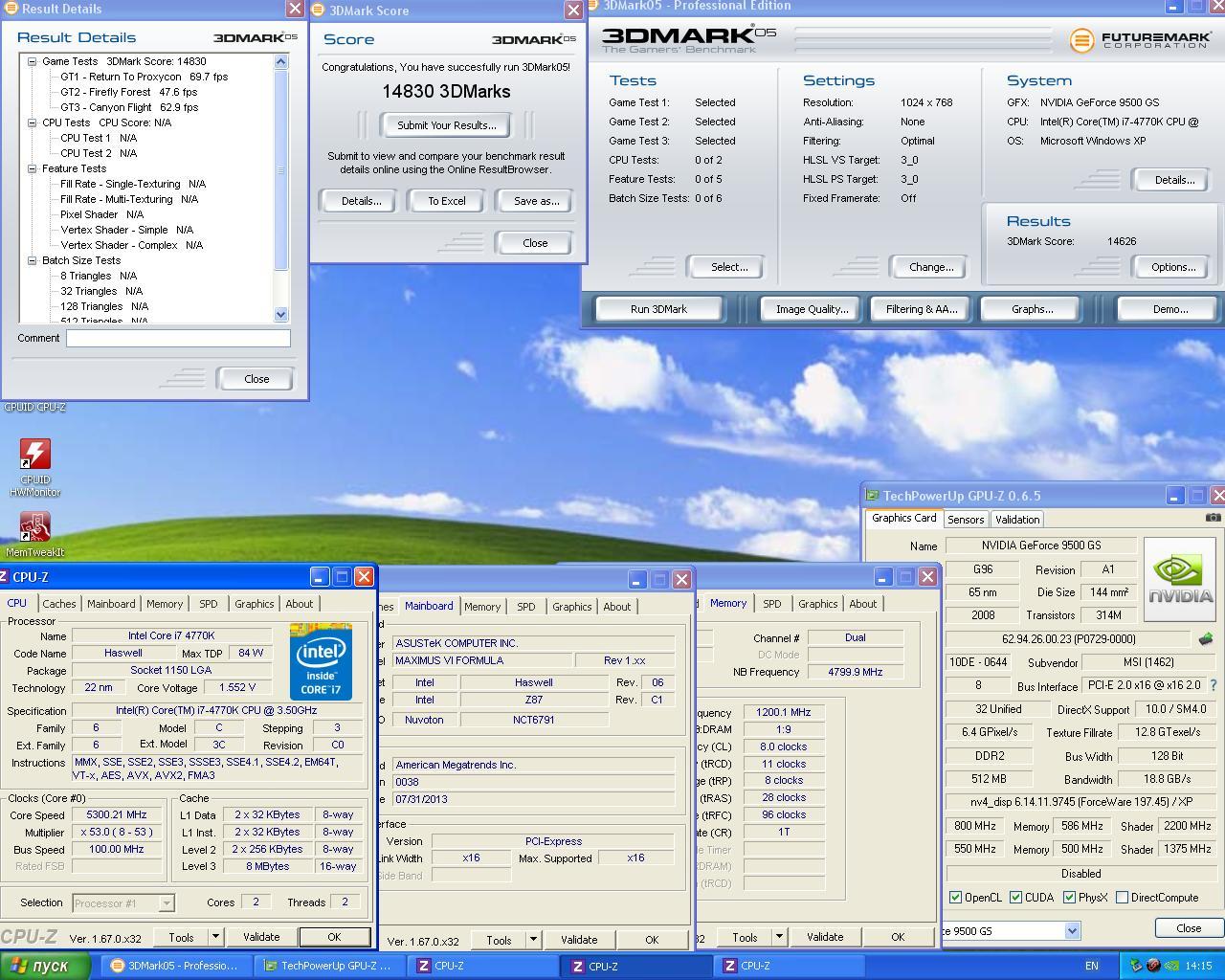Switch to the Sensors tab in GPU-Z
This screenshot has height=980, width=1225.
(x=966, y=519)
